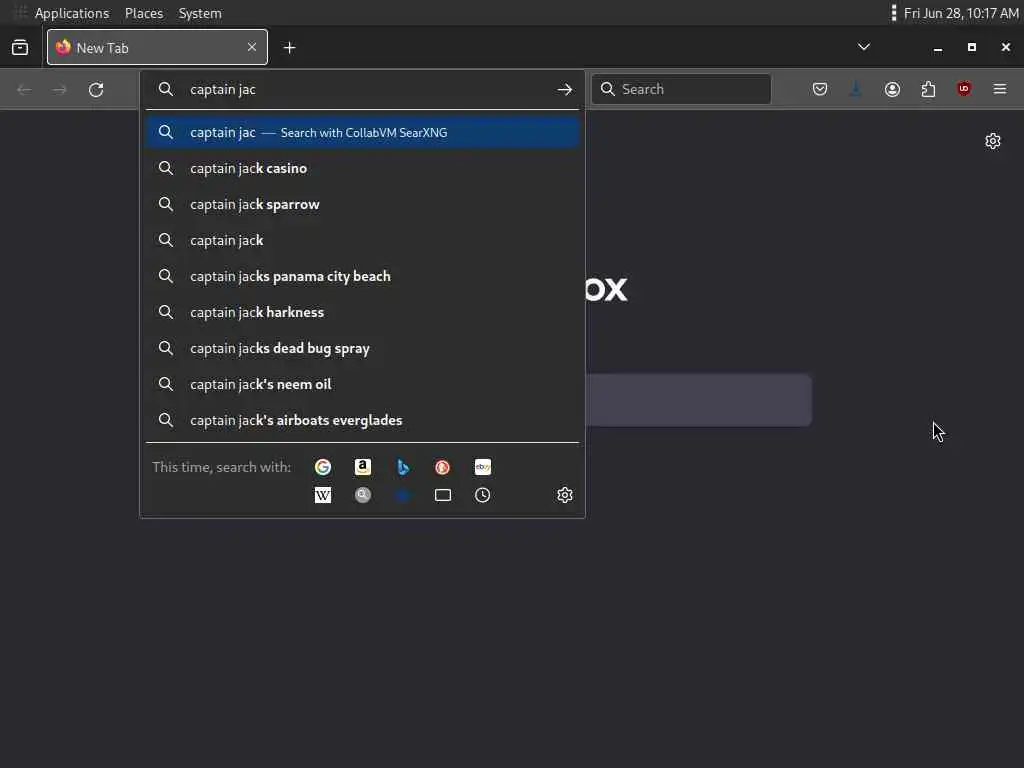The width and height of the screenshot is (1024, 768).
Task: Open the Firefox account icon
Action: [892, 89]
